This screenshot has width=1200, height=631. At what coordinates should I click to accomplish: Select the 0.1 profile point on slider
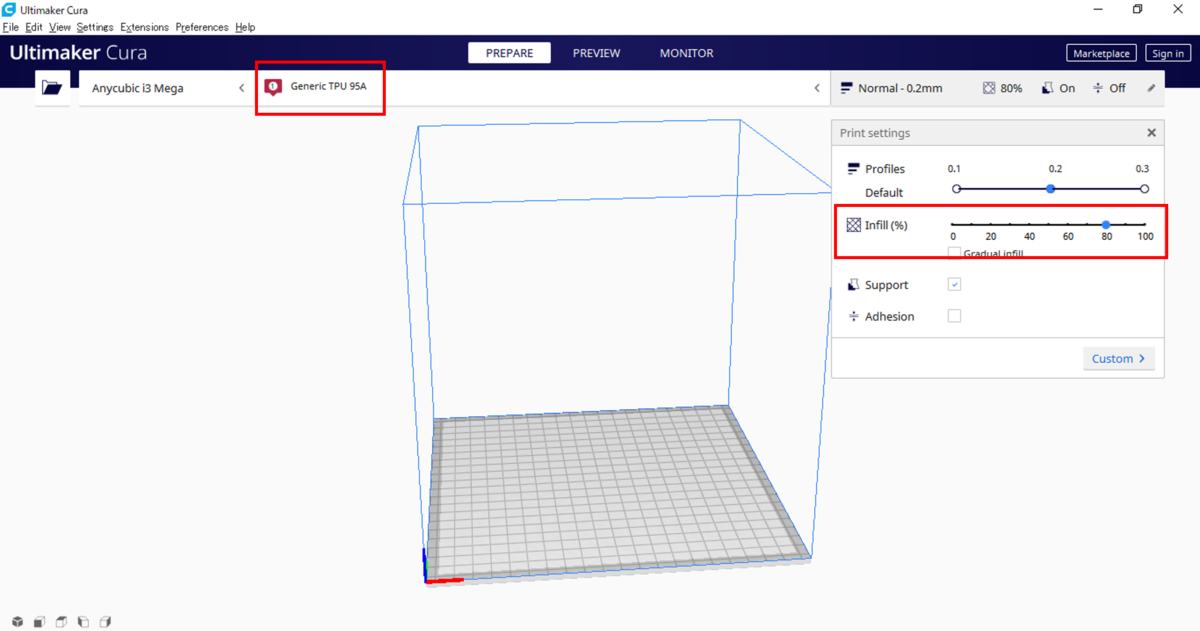click(956, 189)
